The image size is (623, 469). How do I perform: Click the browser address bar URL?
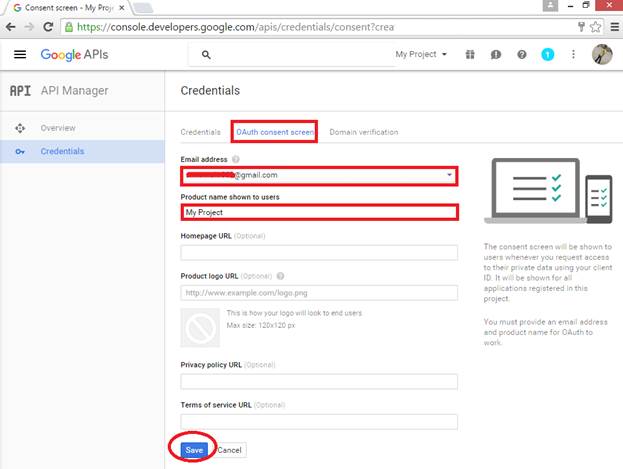pos(235,27)
